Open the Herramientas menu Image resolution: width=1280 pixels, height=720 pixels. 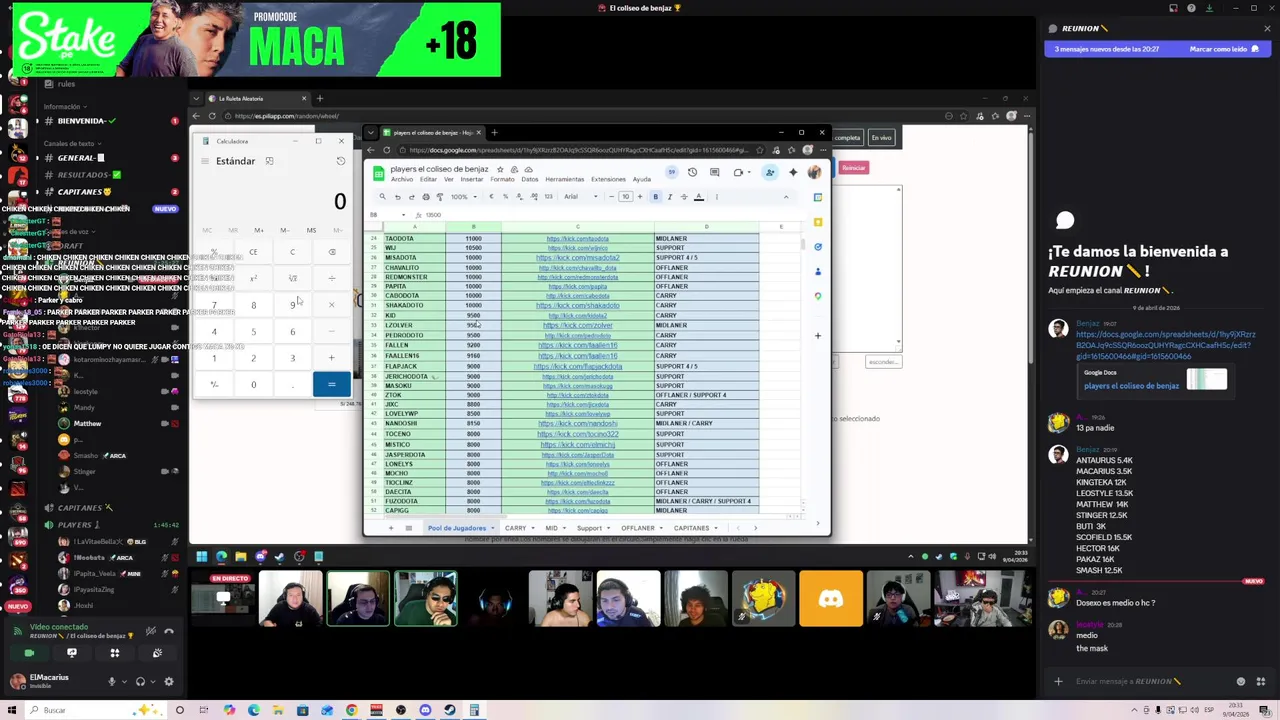click(565, 179)
